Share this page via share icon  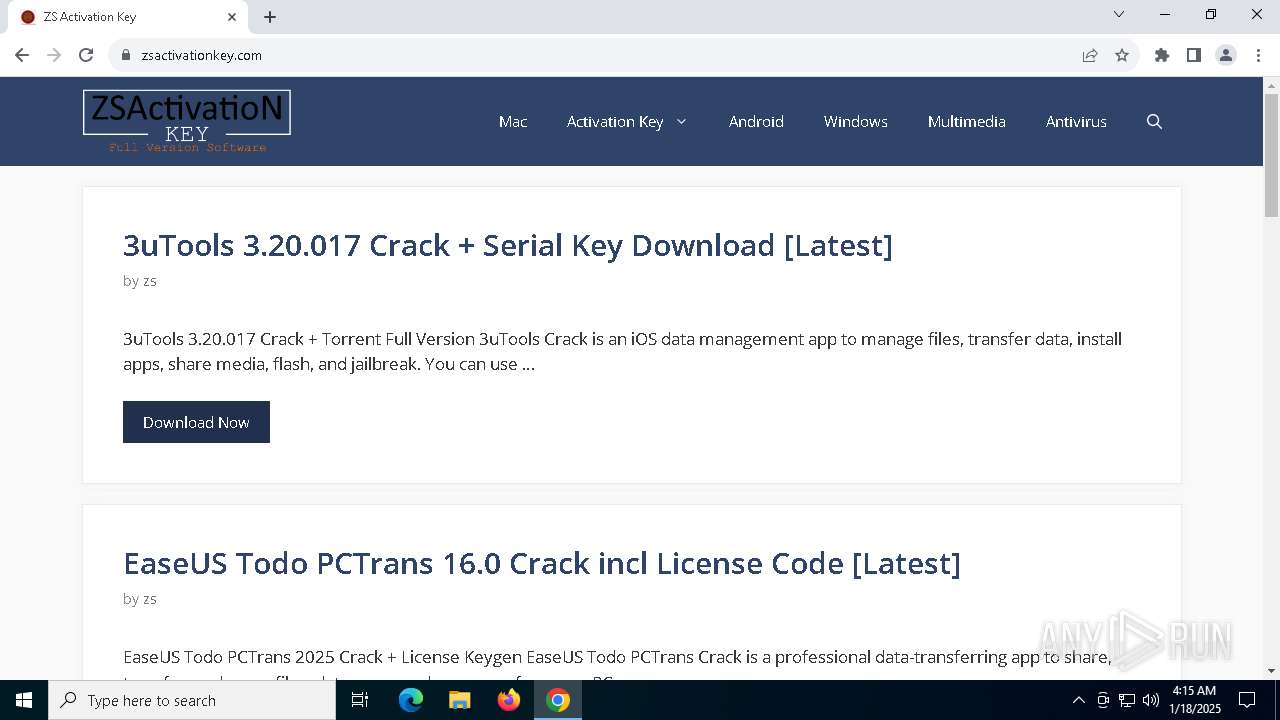(x=1090, y=55)
